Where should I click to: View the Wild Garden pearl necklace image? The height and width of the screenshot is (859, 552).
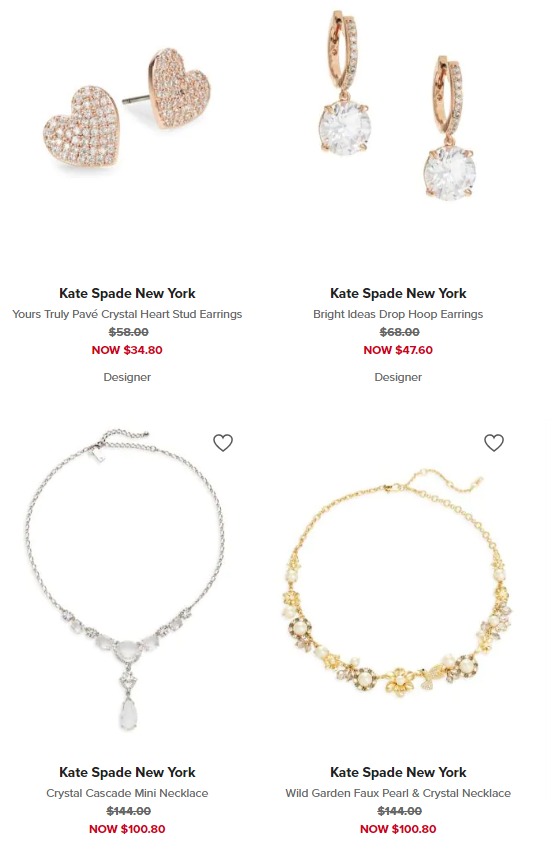398,586
